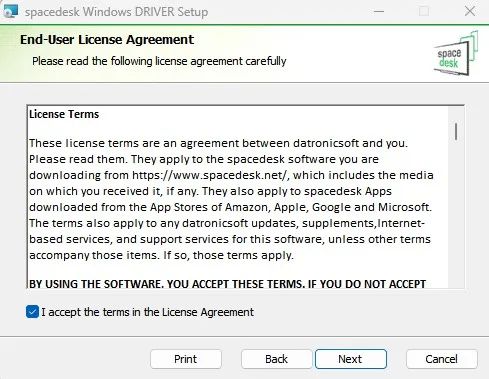Image resolution: width=489 pixels, height=379 pixels.
Task: Click the window title 'spacedesk Windows DRIVER Setup'
Action: pos(116,12)
